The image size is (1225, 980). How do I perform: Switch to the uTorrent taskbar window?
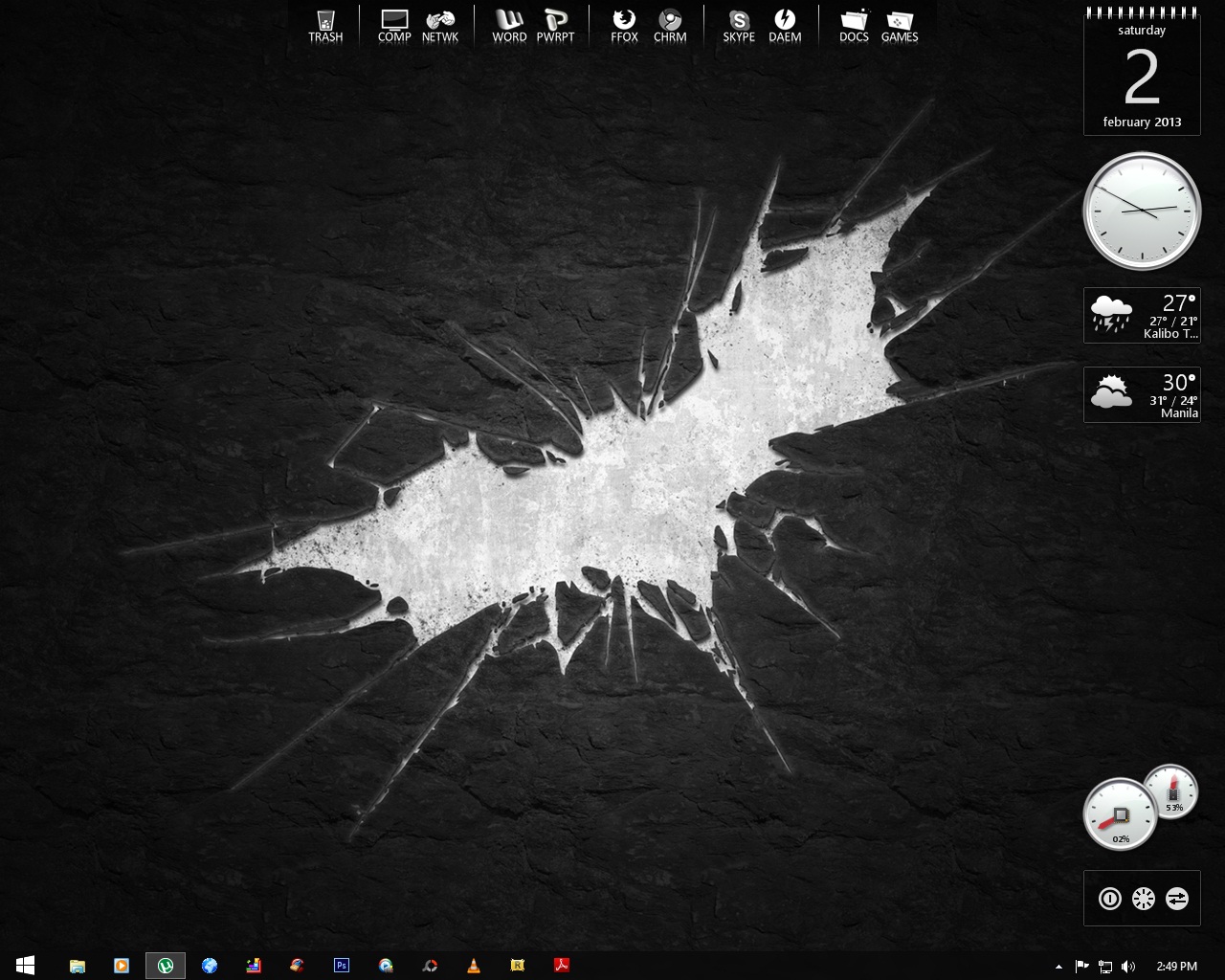pyautogui.click(x=166, y=966)
